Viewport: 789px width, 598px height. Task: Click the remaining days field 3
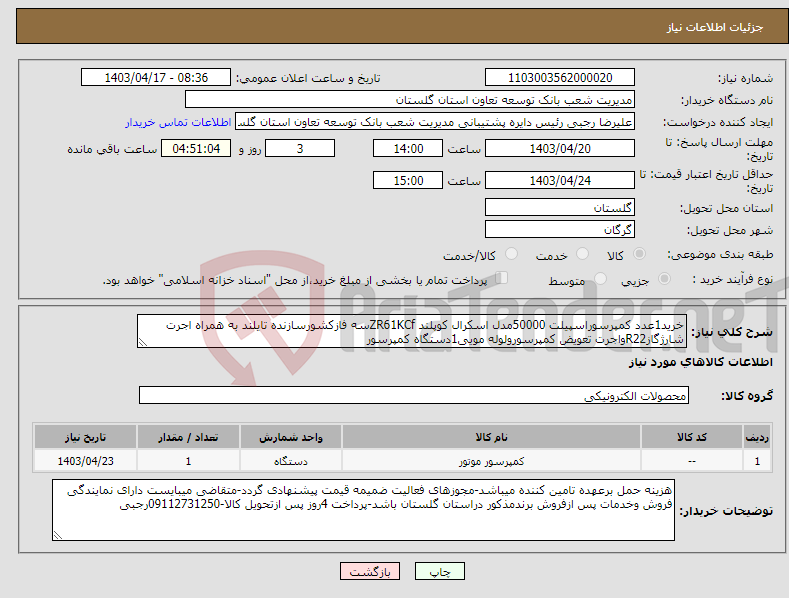pos(300,148)
